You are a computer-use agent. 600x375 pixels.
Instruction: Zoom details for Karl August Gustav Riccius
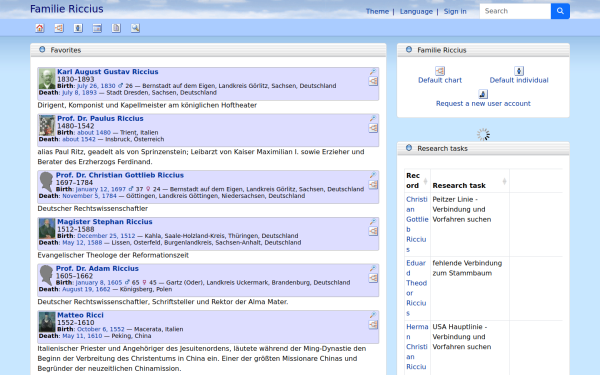373,72
